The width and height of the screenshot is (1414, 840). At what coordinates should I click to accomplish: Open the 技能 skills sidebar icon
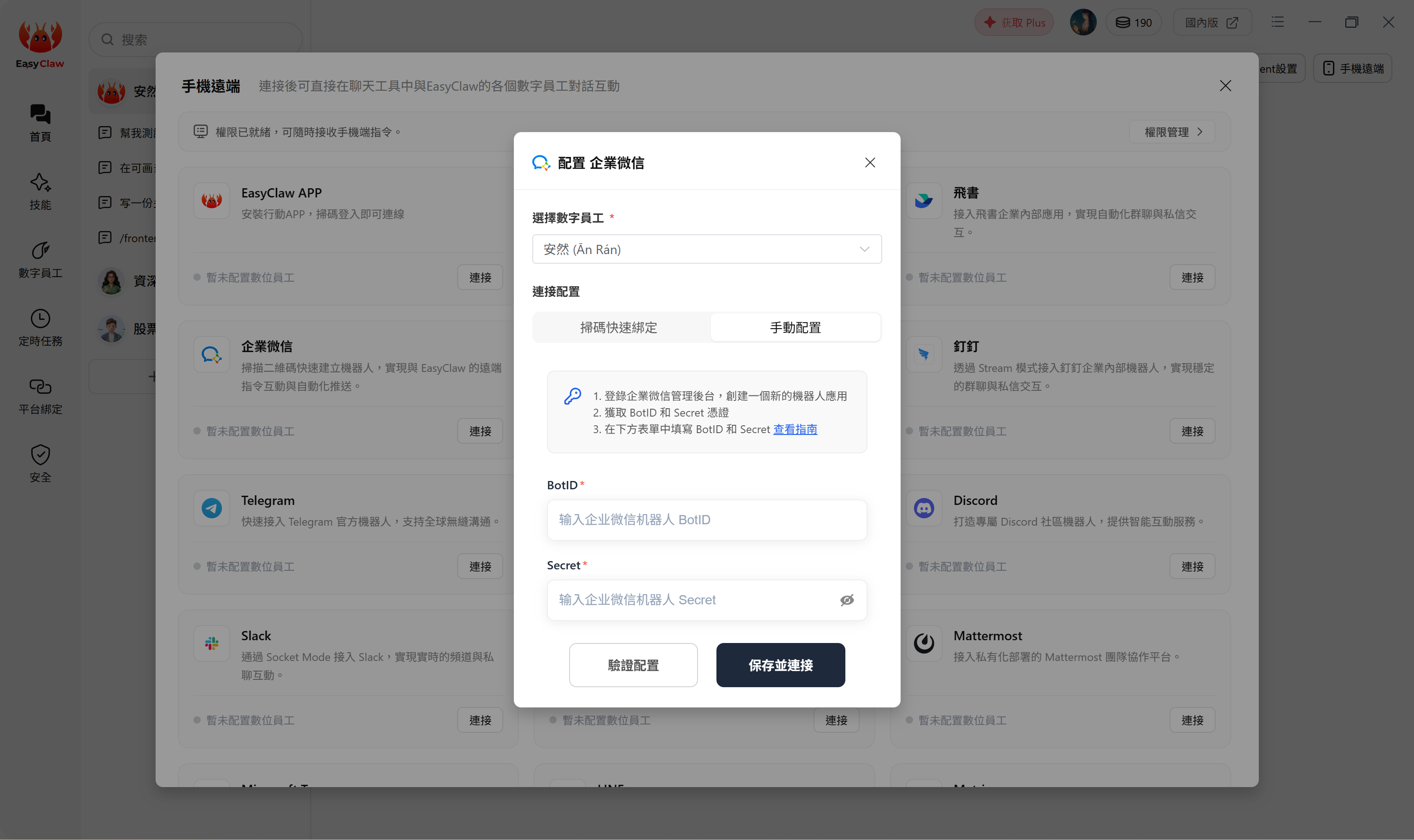(x=40, y=191)
